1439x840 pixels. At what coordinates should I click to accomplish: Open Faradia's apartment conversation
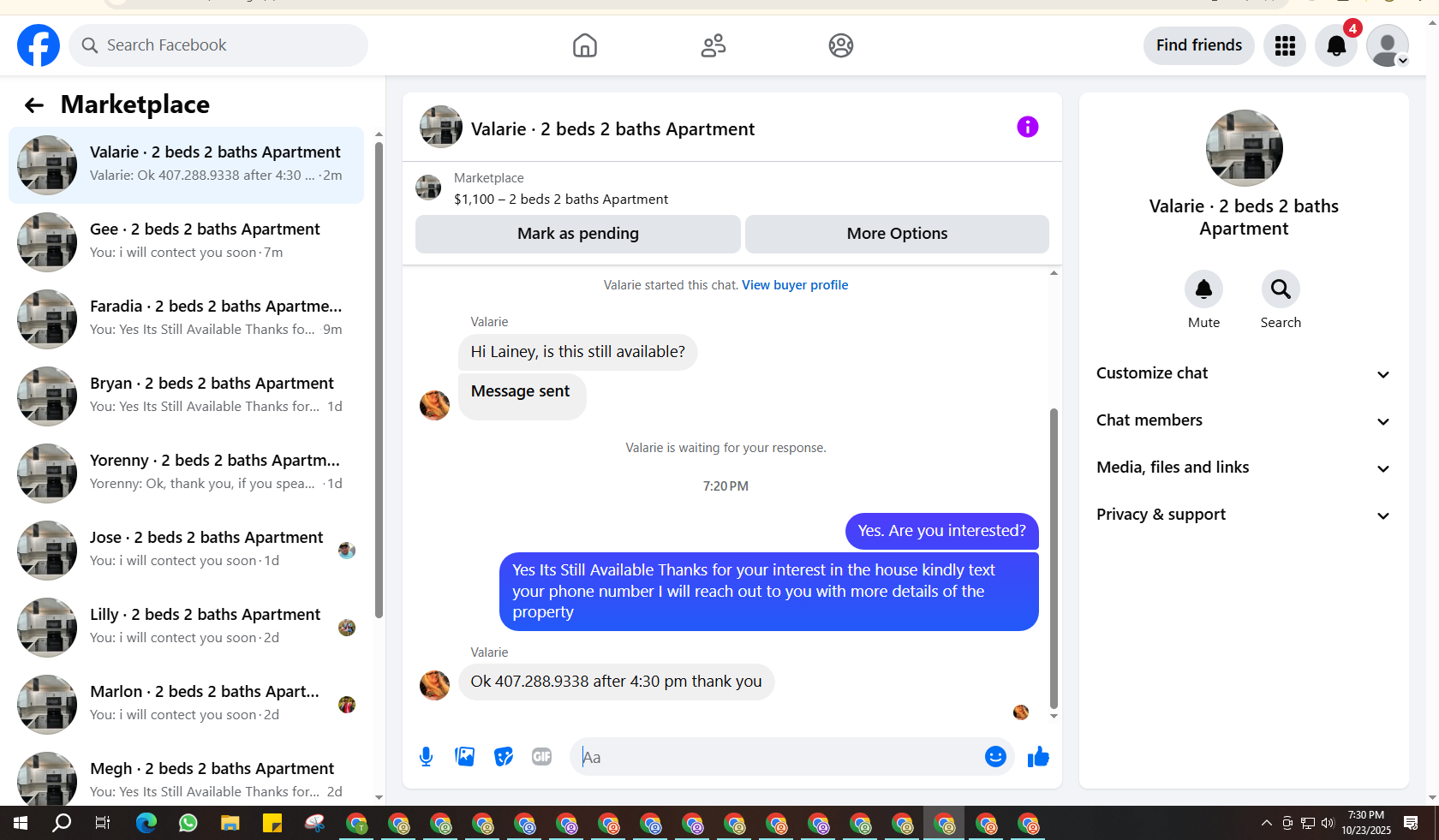coord(187,319)
